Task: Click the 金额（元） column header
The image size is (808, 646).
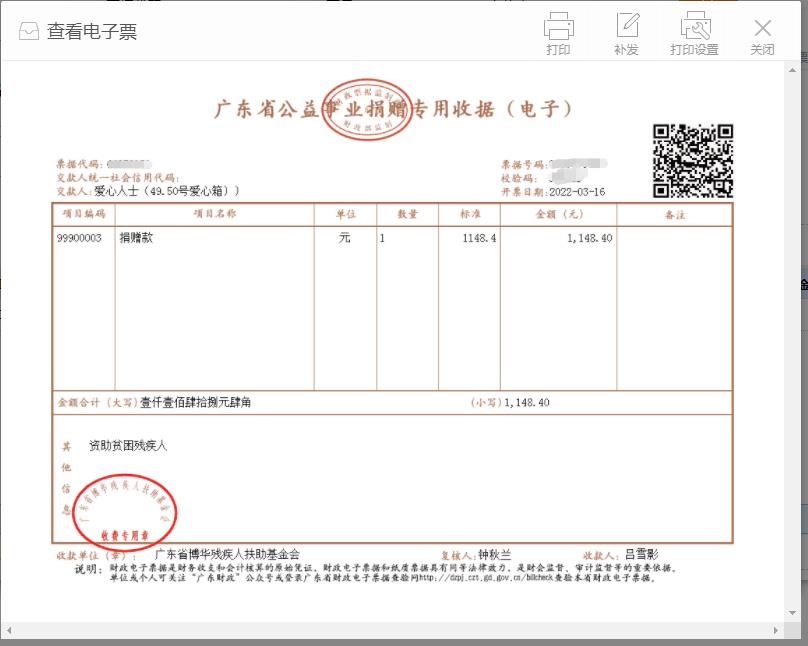Action: click(x=558, y=214)
